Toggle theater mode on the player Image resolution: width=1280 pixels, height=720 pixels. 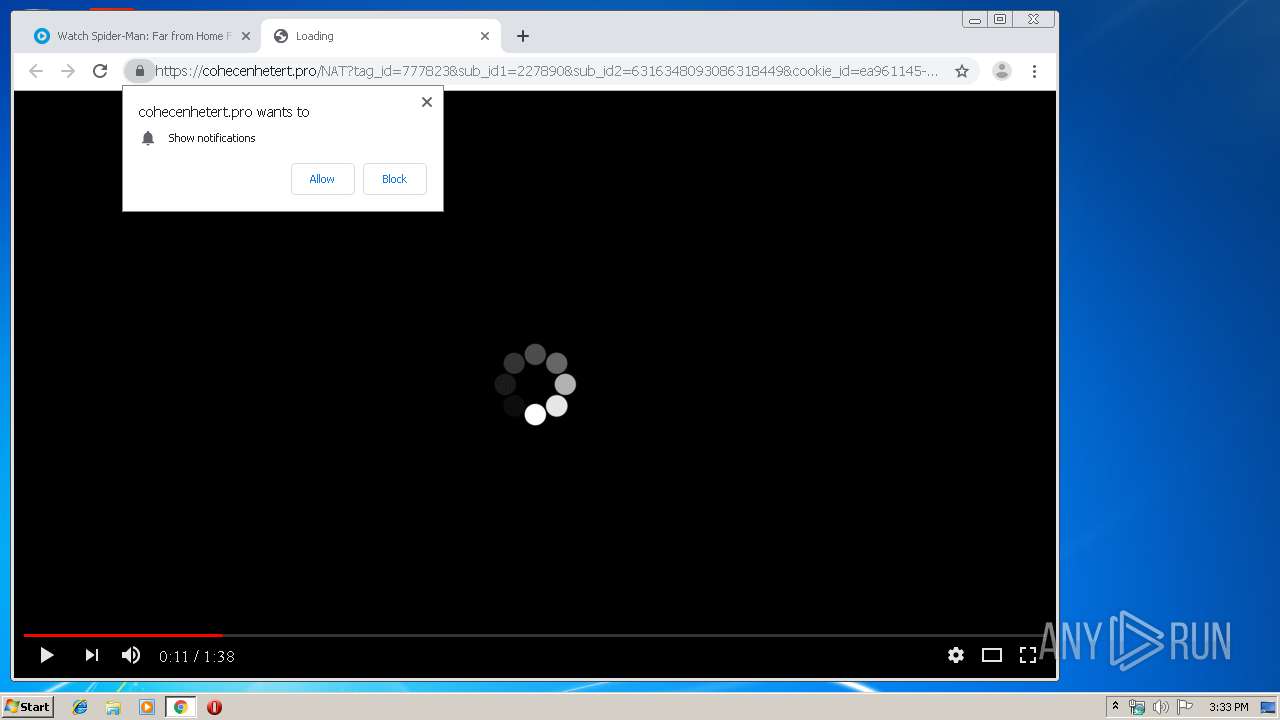coord(991,655)
